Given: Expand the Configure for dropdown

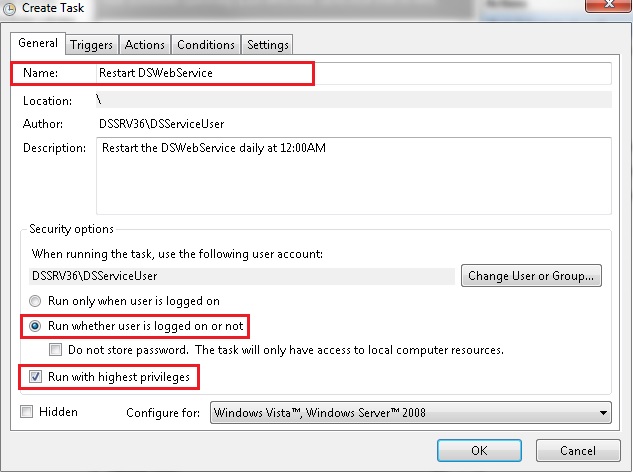Looking at the screenshot, I should 410,413.
